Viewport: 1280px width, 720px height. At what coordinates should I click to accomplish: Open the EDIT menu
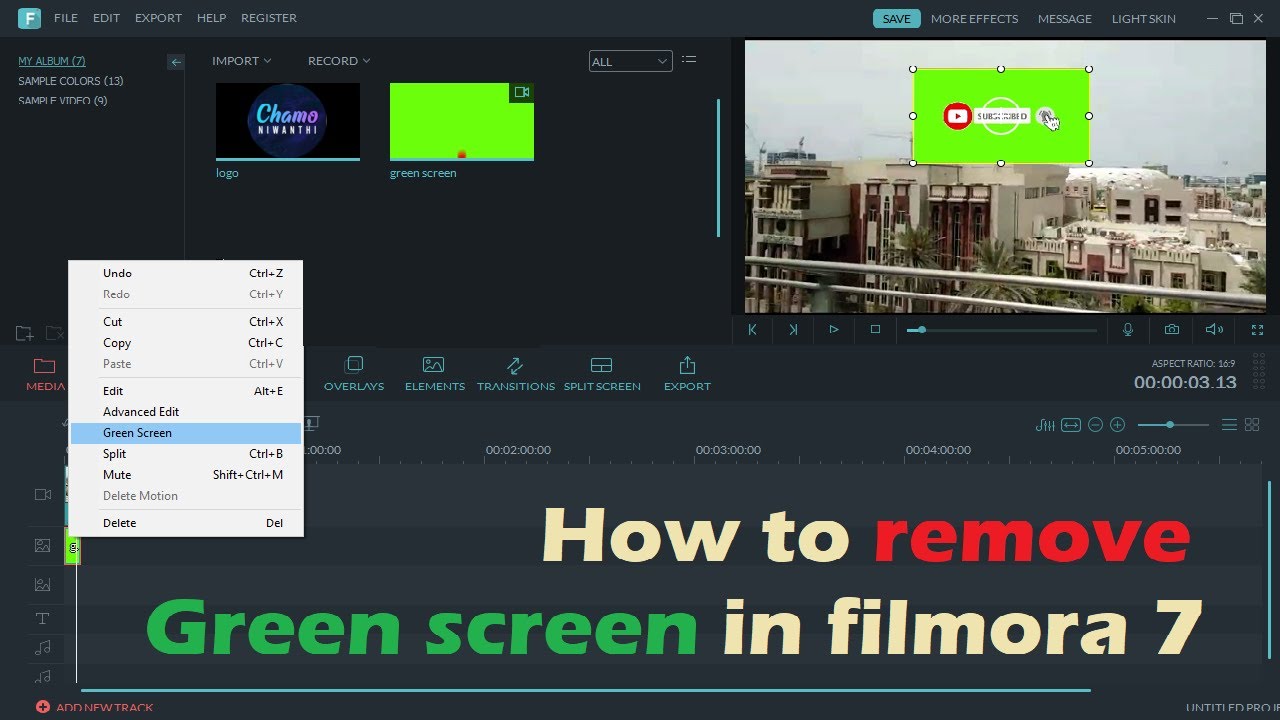coord(106,18)
